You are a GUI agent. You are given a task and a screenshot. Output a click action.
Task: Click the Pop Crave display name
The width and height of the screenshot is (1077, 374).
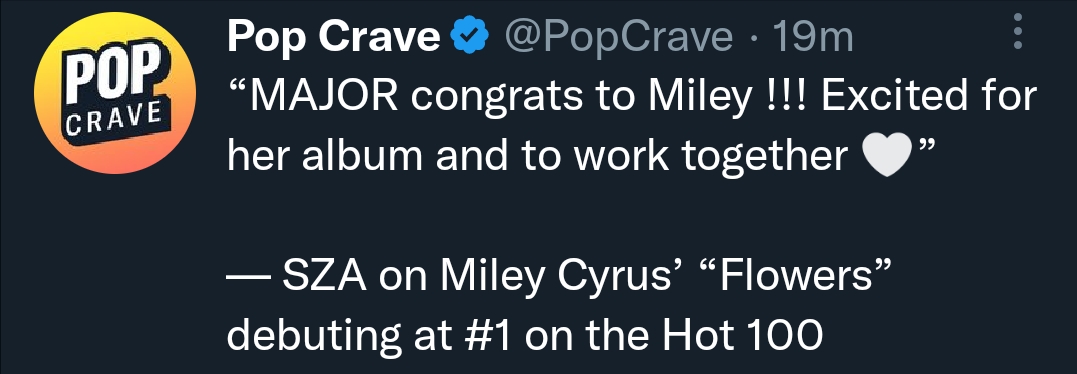[333, 37]
